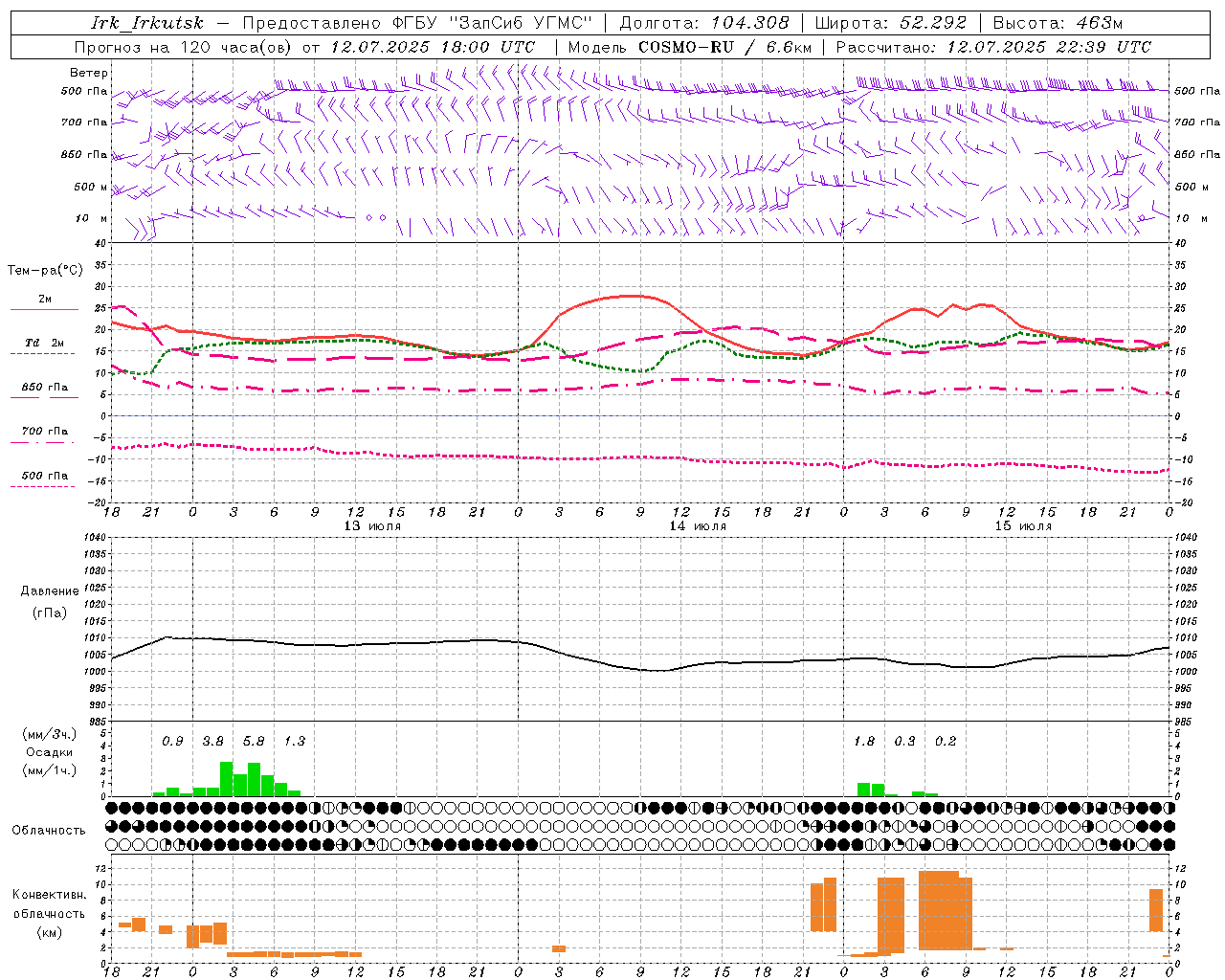Click the Облачность cloud cover label
Image resolution: width=1225 pixels, height=980 pixels.
point(49,830)
